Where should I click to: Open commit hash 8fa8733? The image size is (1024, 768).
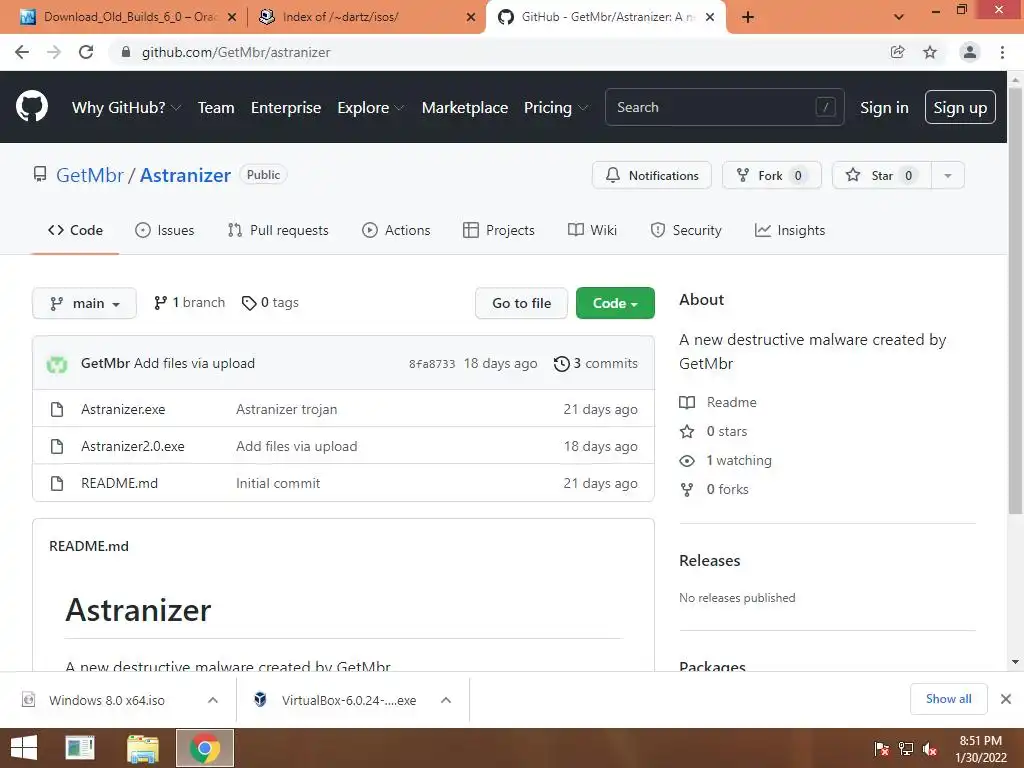[x=432, y=364]
